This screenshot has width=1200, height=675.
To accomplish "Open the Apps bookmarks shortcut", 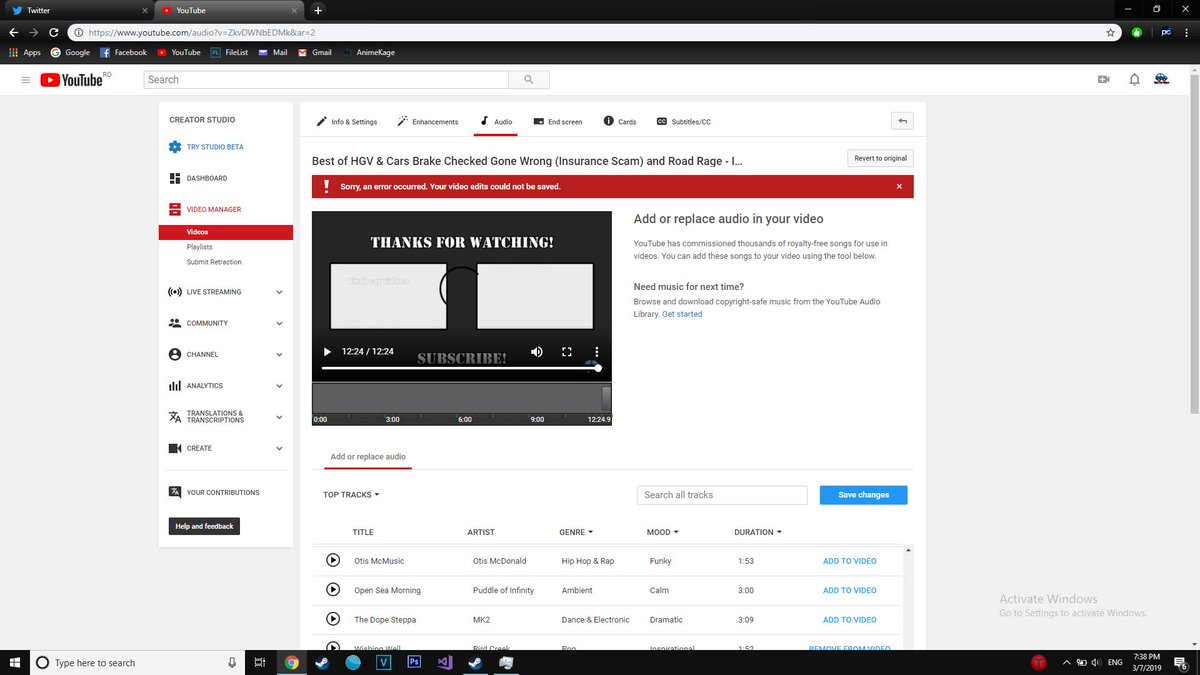I will click(x=24, y=52).
